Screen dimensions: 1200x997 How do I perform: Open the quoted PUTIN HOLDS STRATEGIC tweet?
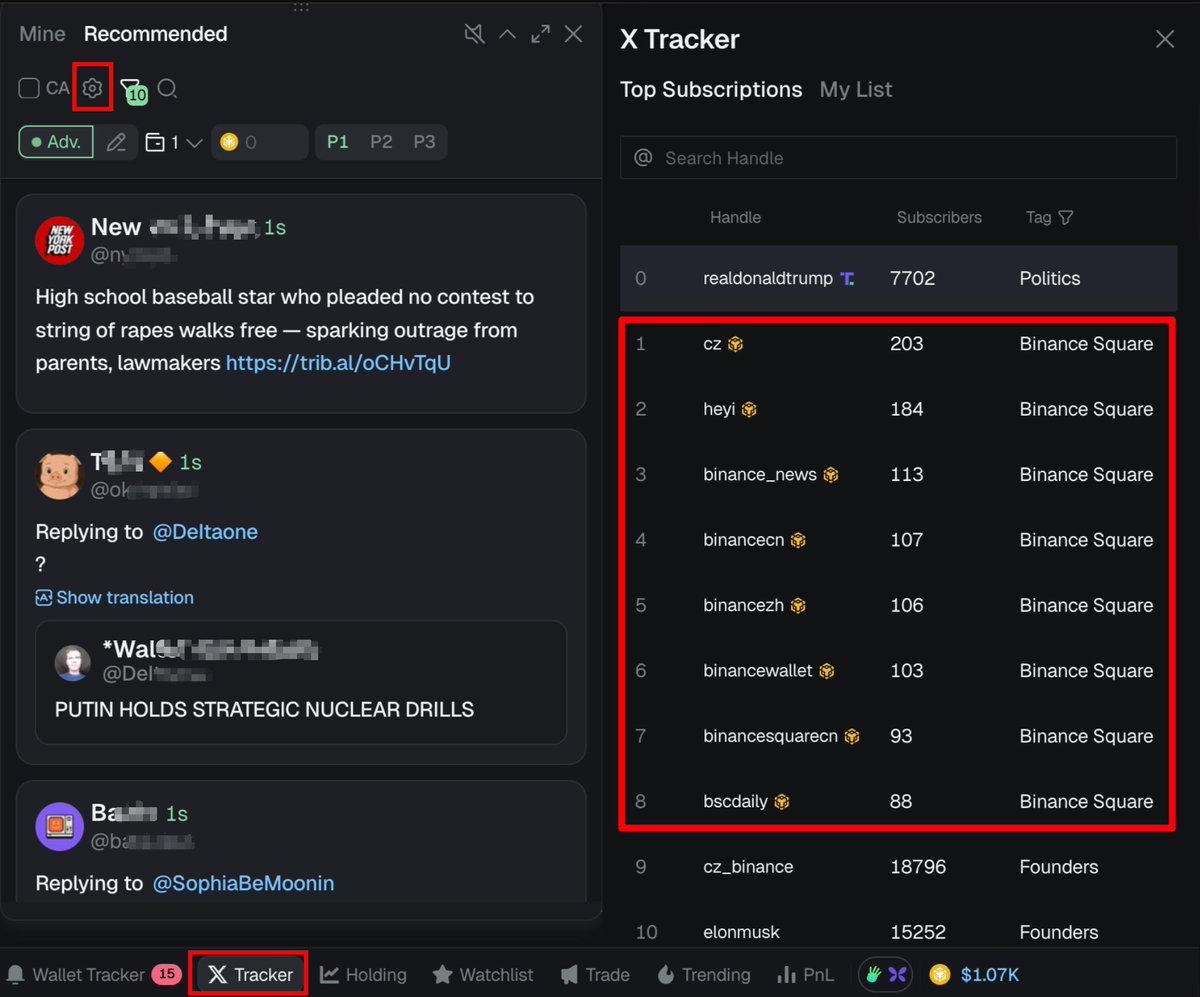(301, 682)
